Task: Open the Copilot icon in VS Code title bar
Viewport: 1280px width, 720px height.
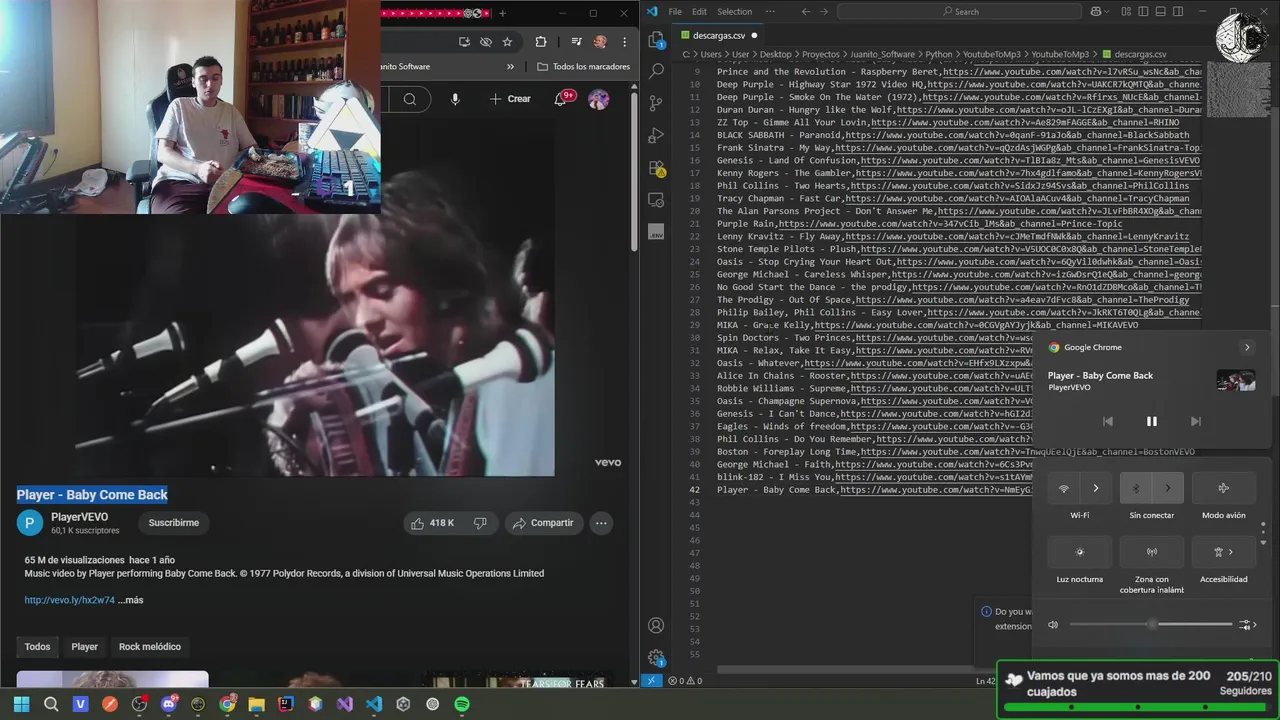Action: [1095, 12]
